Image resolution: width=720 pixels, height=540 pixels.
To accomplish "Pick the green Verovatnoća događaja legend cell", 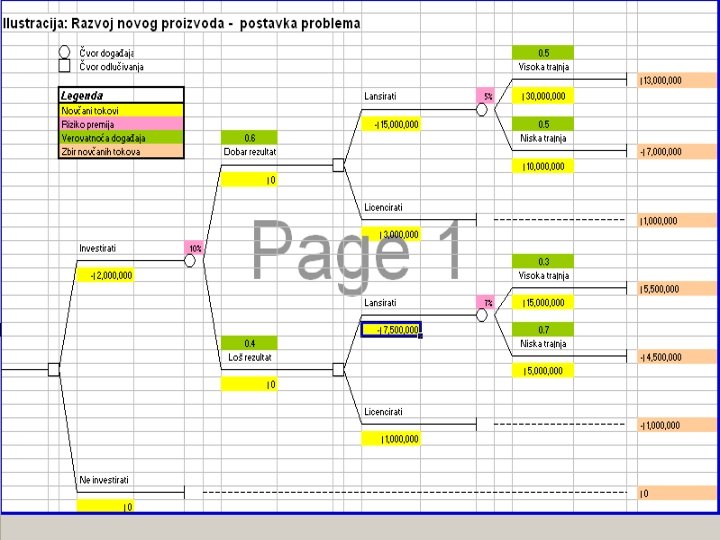I will pos(121,138).
